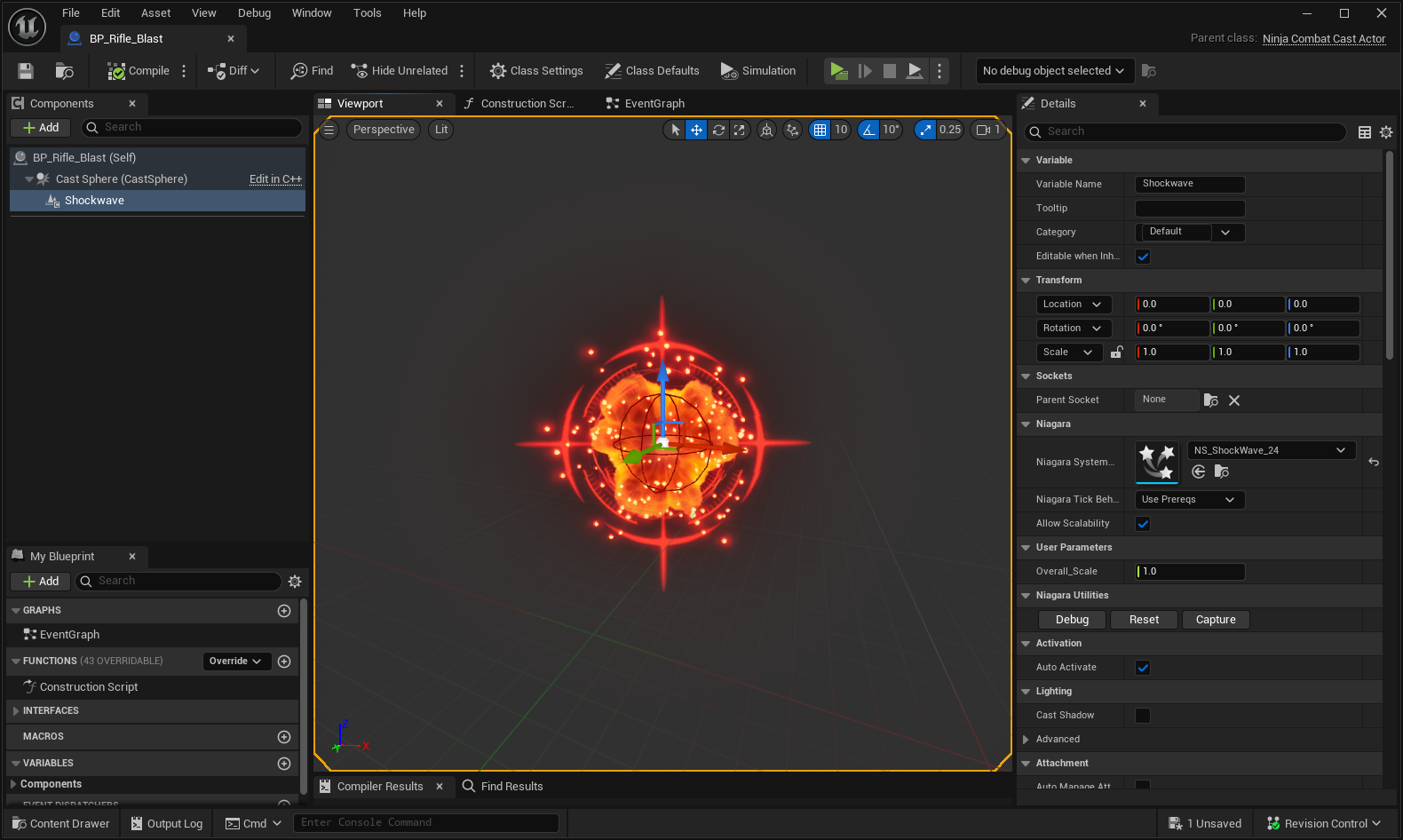This screenshot has height=840, width=1403.
Task: Clear the Parent Socket with X icon
Action: click(1234, 400)
